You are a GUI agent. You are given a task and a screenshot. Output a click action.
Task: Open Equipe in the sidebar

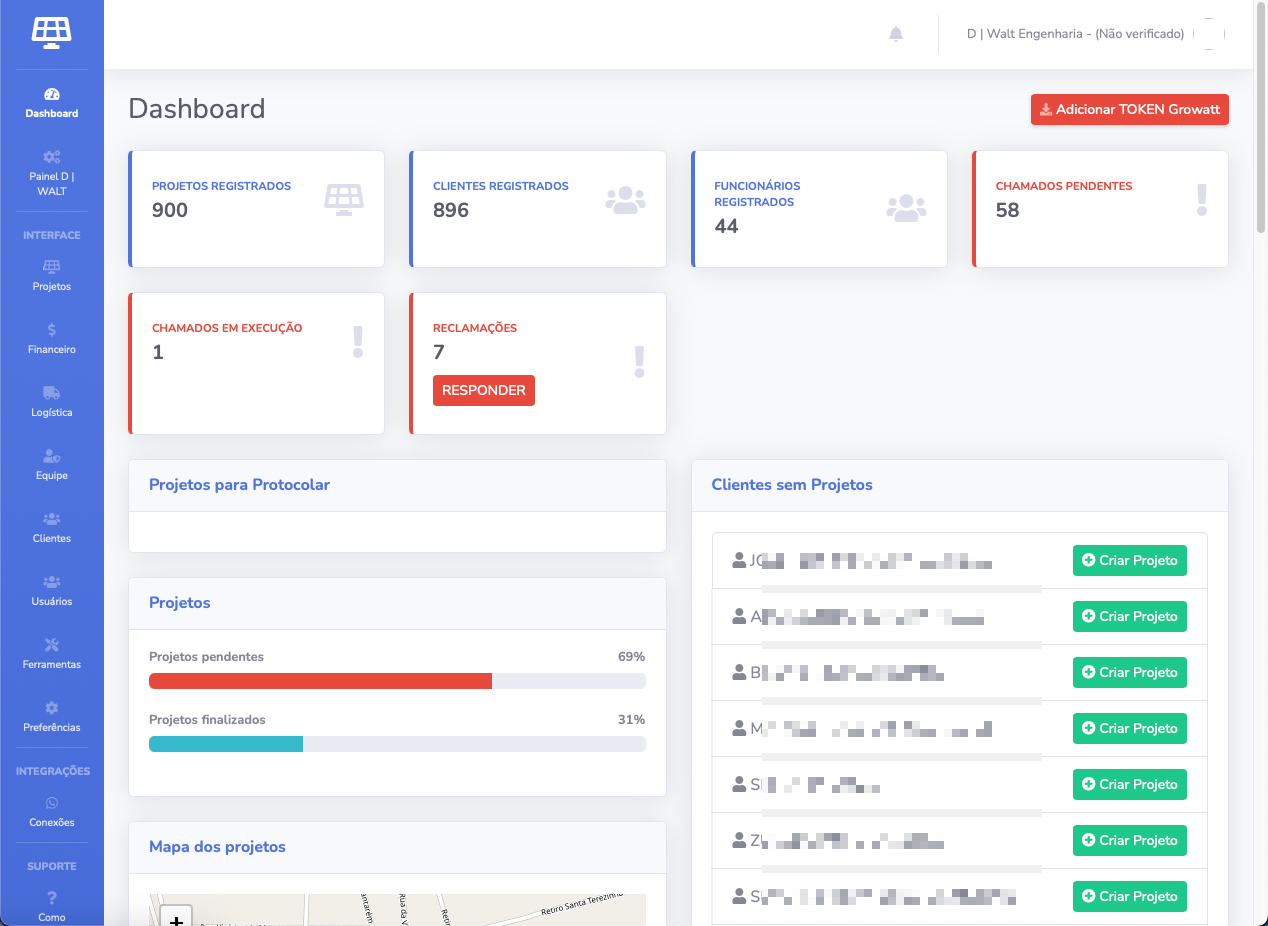click(x=52, y=464)
